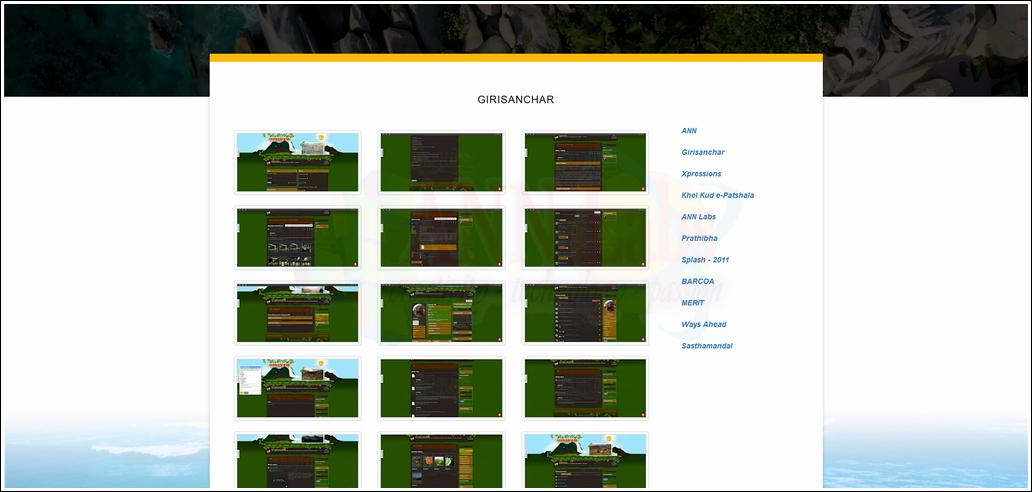Open the Xpressions project link
The image size is (1032, 492).
[x=701, y=174]
